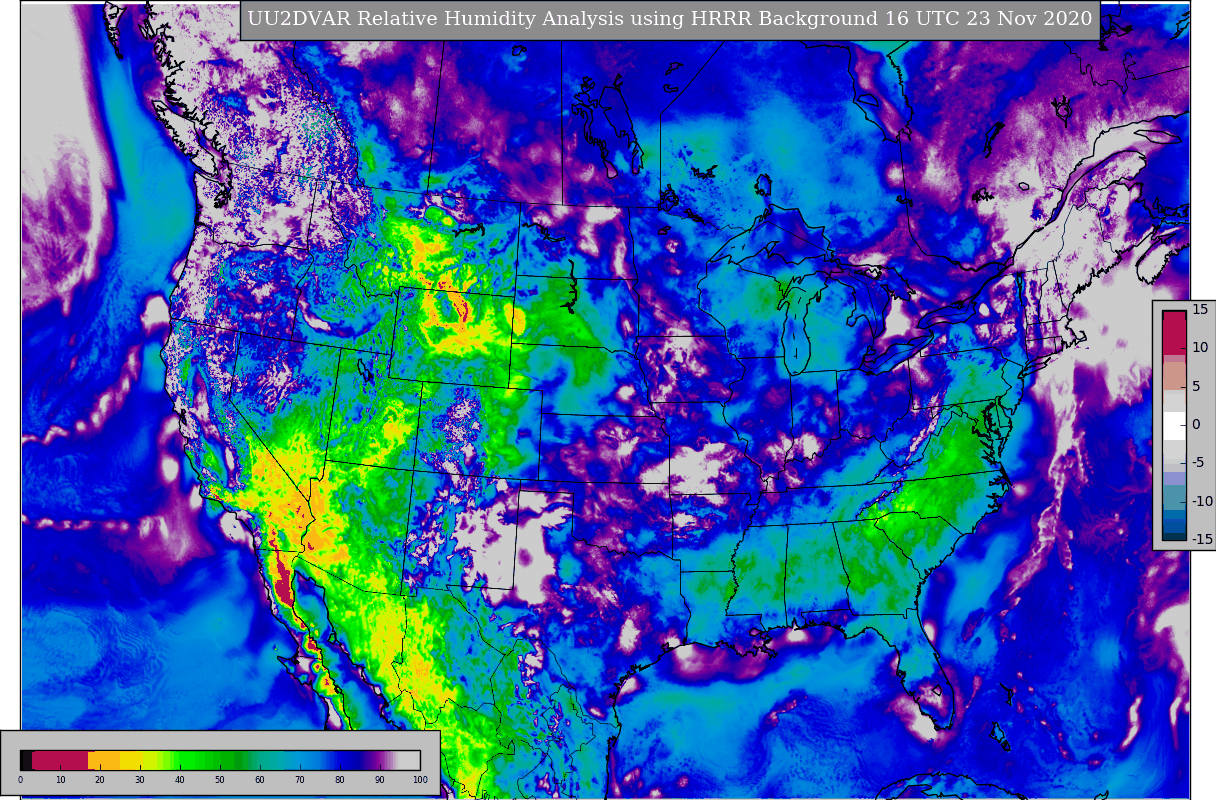Click the '-5' label on right colorbar
The height and width of the screenshot is (800, 1216).
click(1199, 462)
